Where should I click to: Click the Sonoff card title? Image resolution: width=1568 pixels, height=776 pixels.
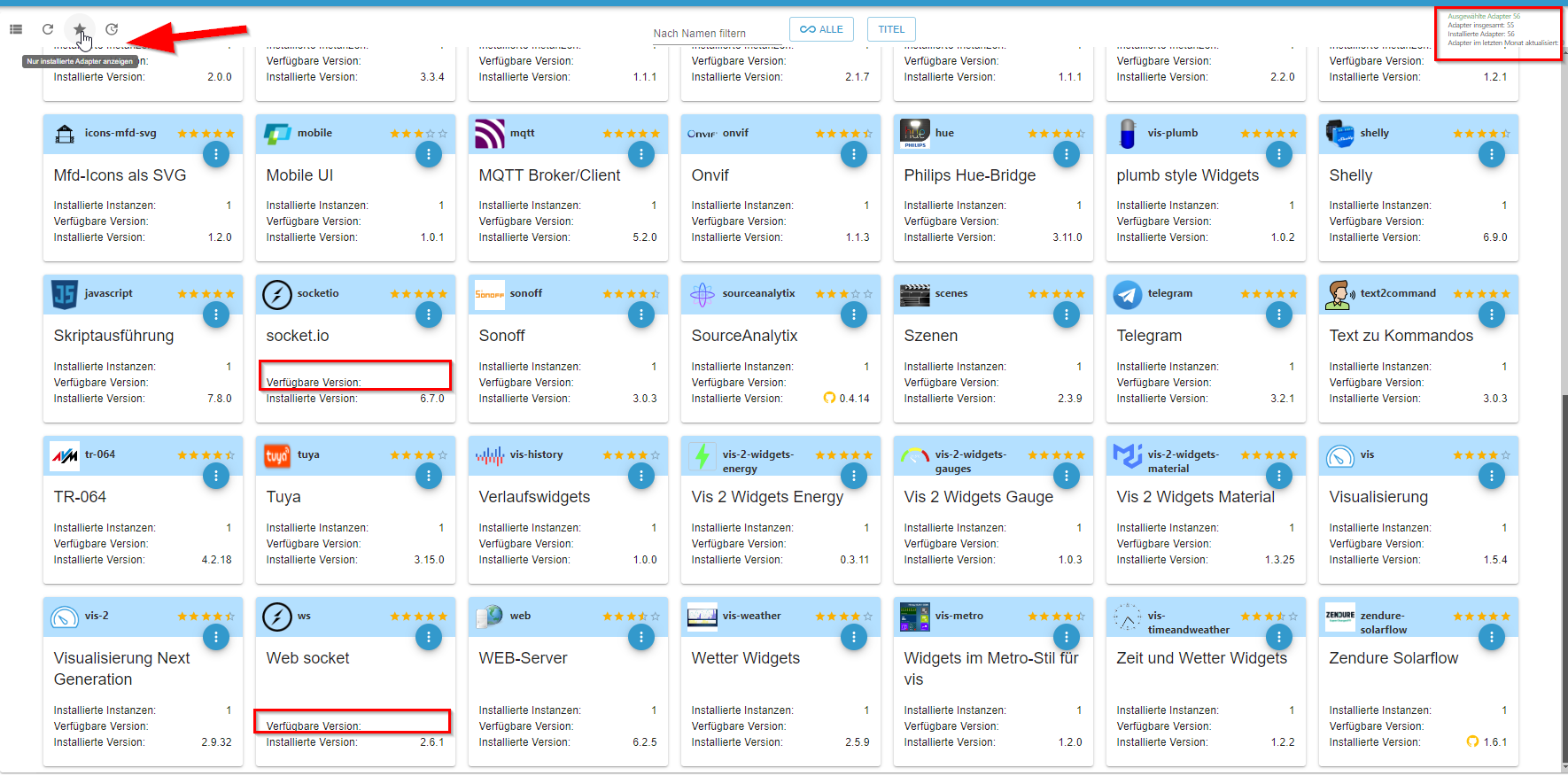(x=502, y=336)
